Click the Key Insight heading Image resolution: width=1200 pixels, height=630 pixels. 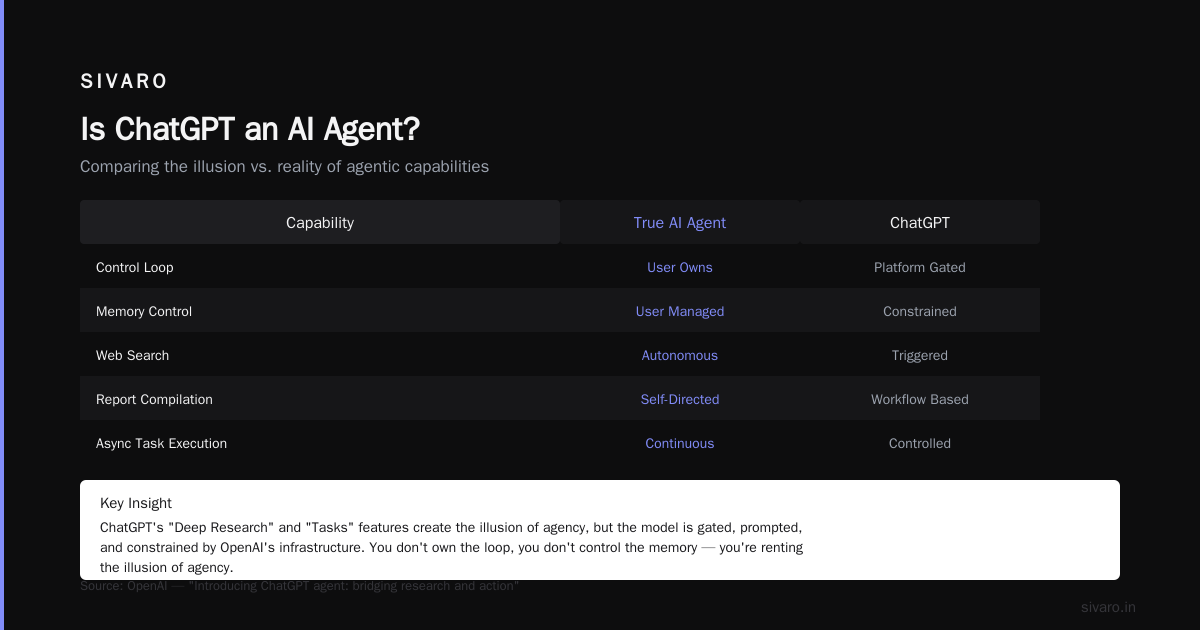[136, 503]
